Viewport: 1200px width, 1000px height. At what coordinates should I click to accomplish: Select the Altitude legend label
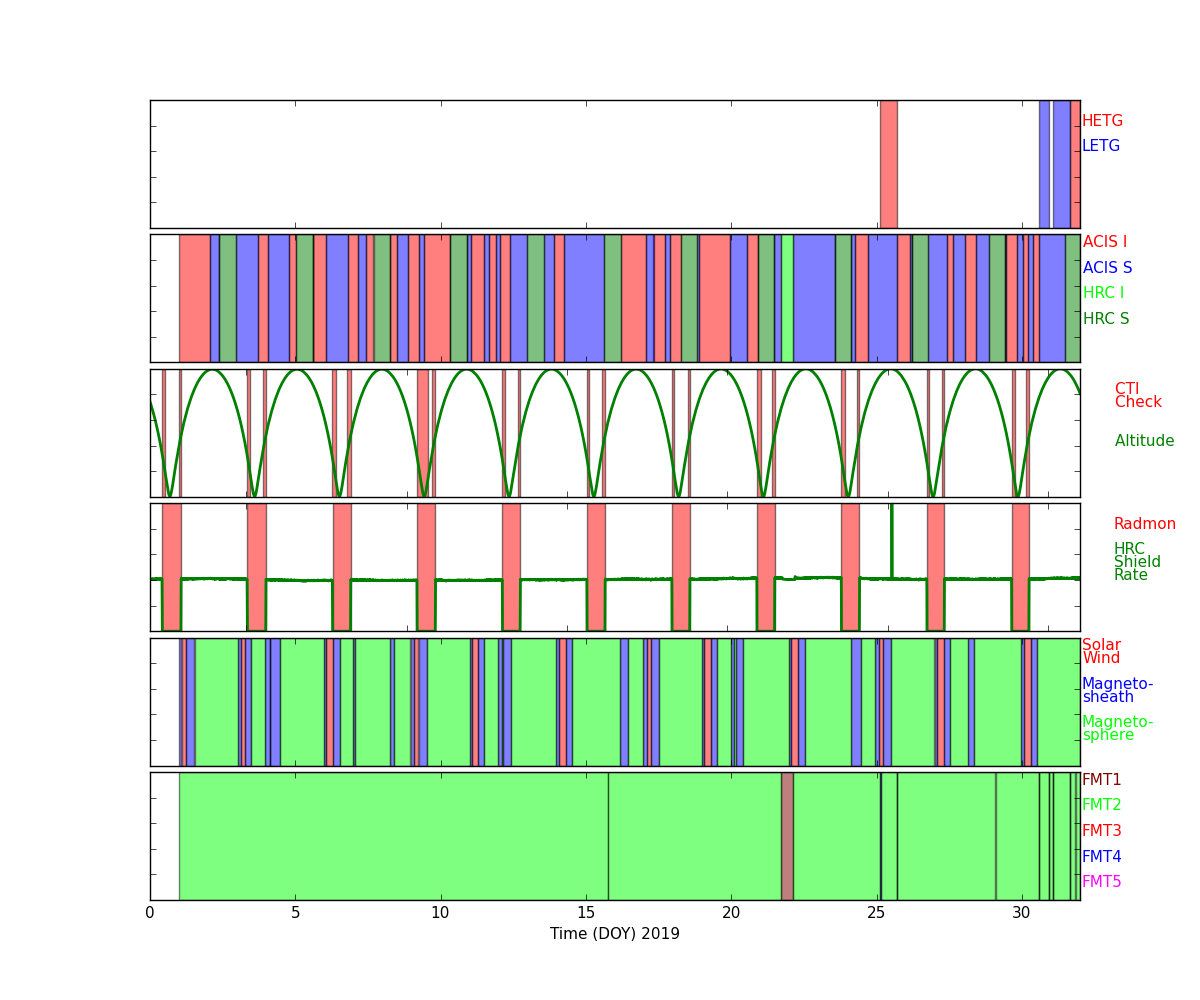point(1144,441)
